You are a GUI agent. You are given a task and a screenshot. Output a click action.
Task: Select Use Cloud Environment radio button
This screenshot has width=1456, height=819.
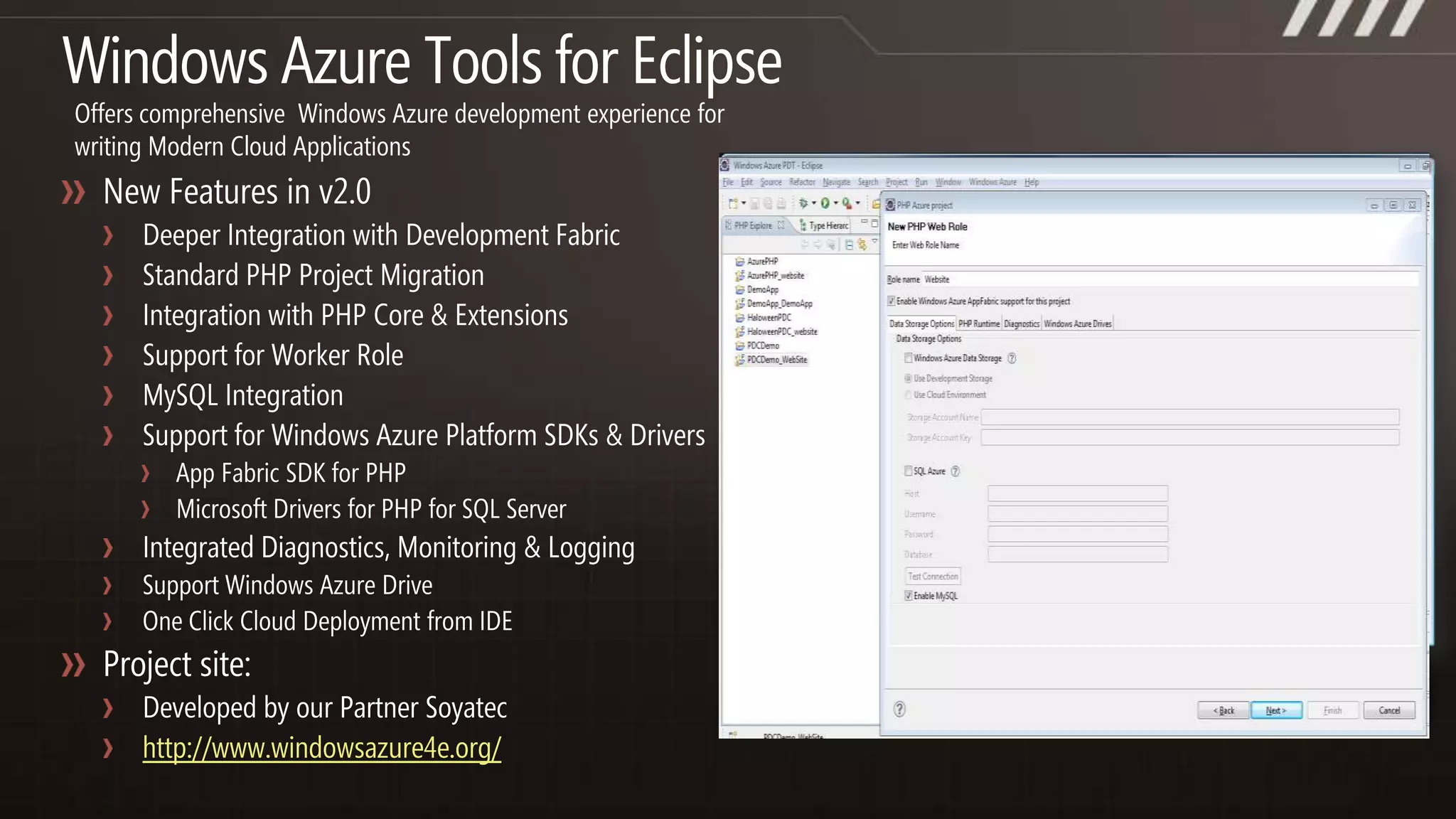(x=908, y=395)
